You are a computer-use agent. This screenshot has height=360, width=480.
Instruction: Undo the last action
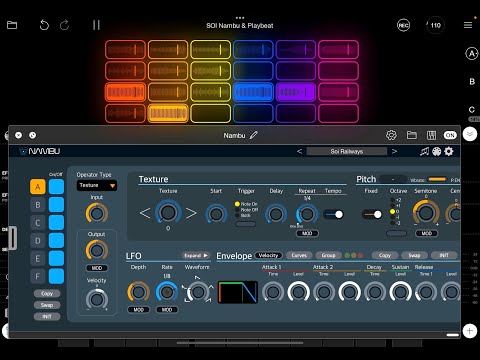click(44, 25)
